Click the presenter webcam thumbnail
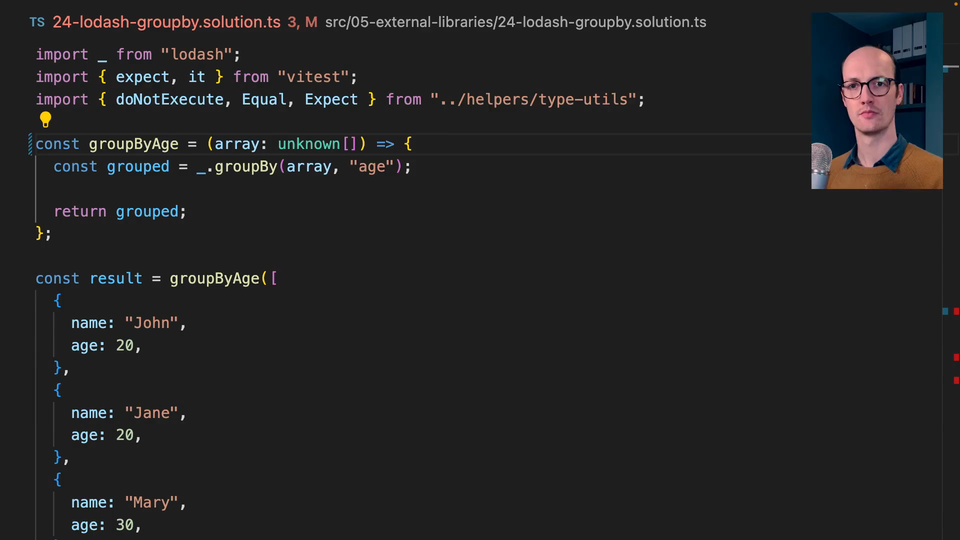Viewport: 960px width, 540px height. 876,100
